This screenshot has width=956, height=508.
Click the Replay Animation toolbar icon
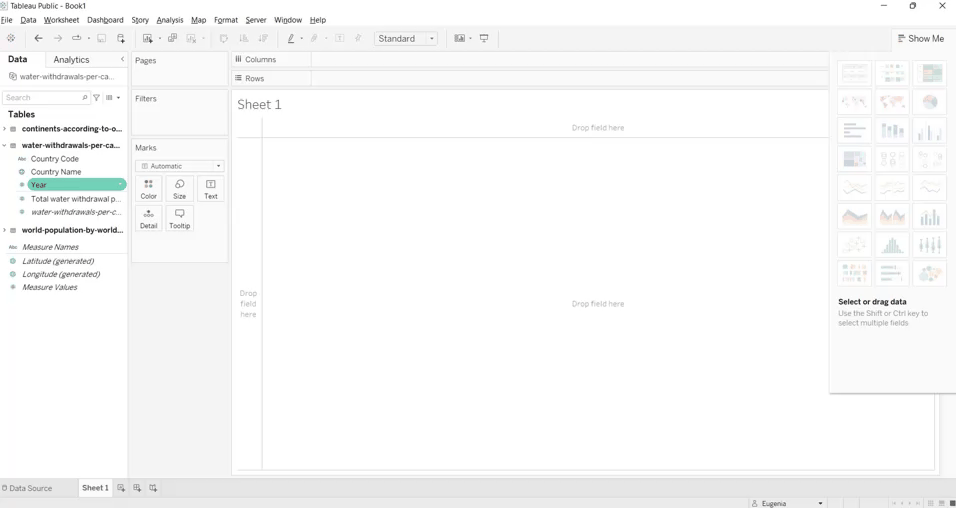[x=77, y=38]
